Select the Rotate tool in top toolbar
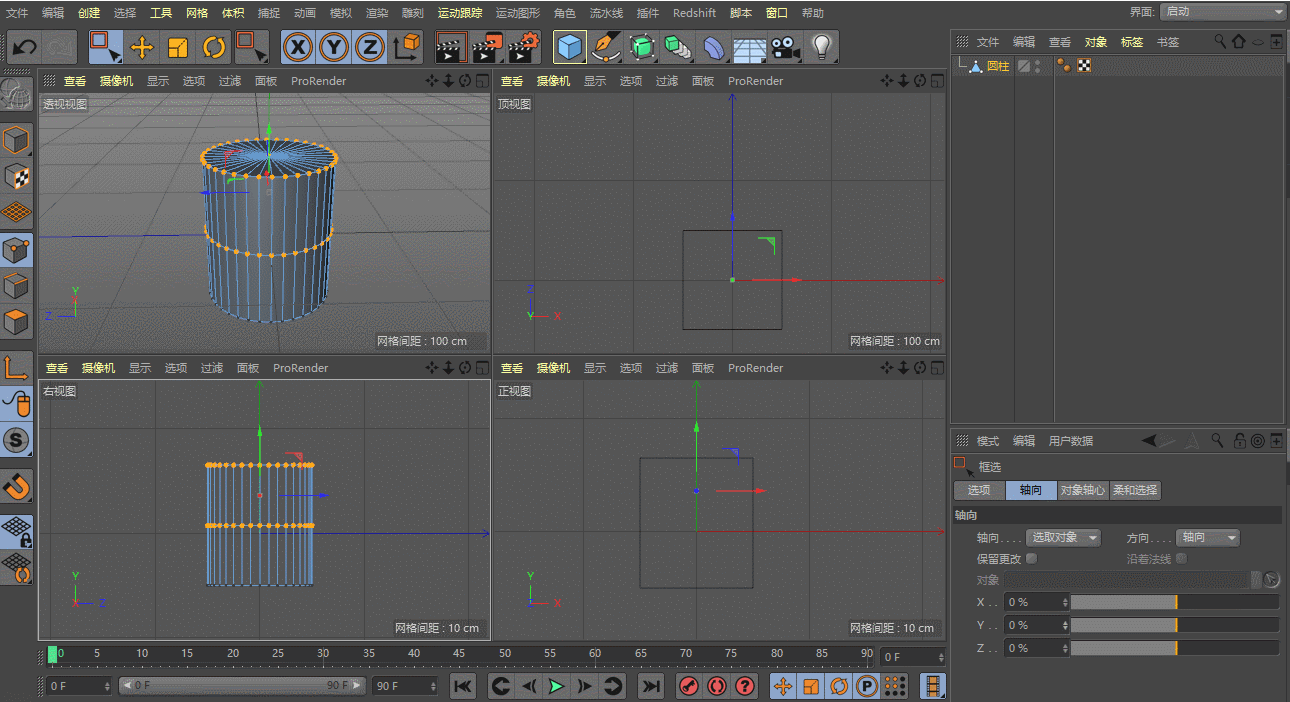Viewport: 1290px width, 702px height. pyautogui.click(x=214, y=47)
